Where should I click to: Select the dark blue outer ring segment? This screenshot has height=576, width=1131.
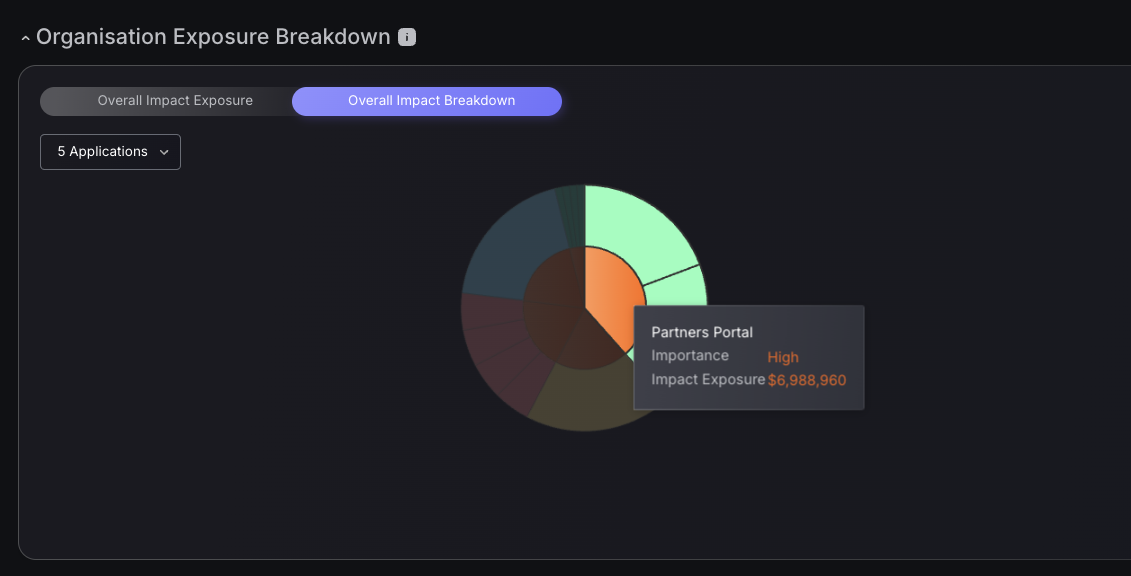tap(514, 240)
